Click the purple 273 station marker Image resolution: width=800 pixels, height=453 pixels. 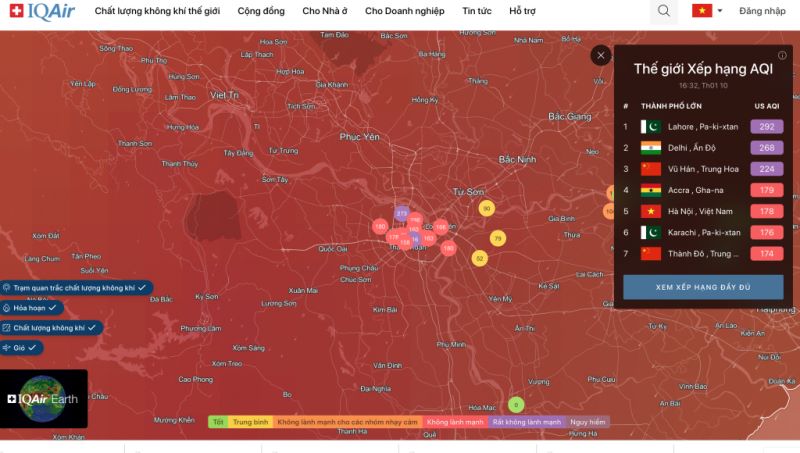[x=402, y=213]
